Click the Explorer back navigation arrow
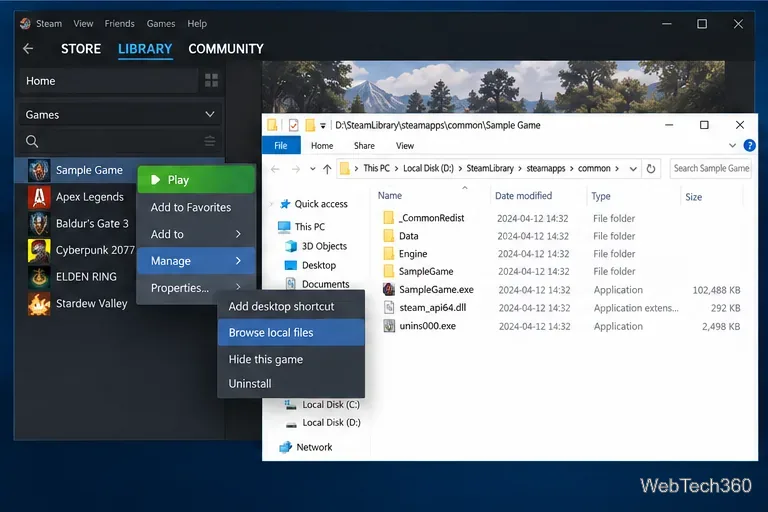Viewport: 768px width, 512px height. coord(275,169)
